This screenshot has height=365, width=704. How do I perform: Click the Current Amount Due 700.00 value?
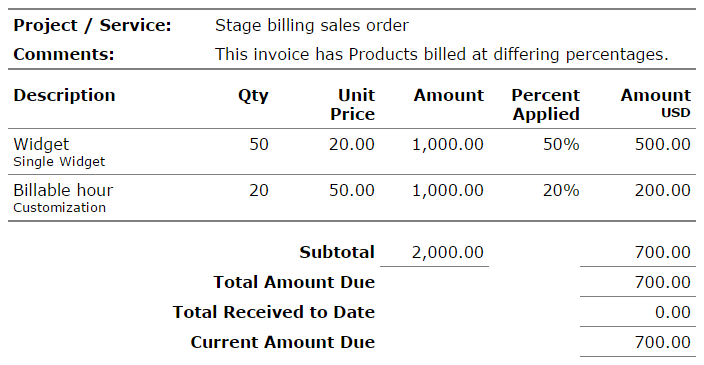click(x=663, y=342)
